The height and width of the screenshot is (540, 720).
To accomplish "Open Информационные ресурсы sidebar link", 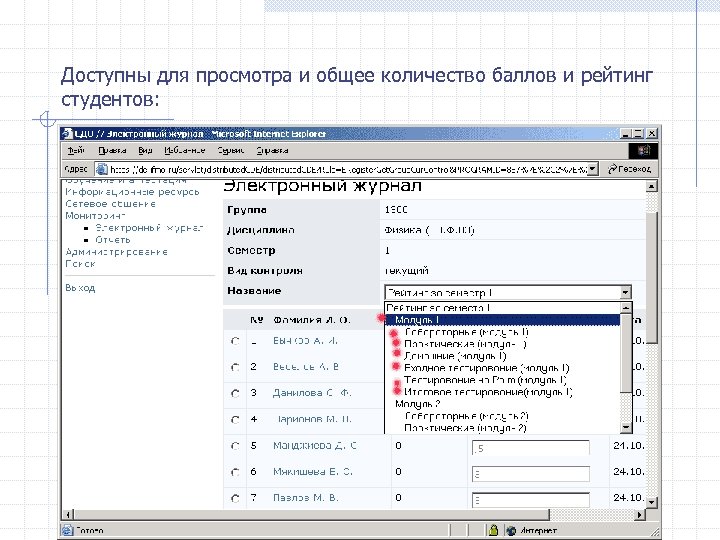I will coord(132,192).
